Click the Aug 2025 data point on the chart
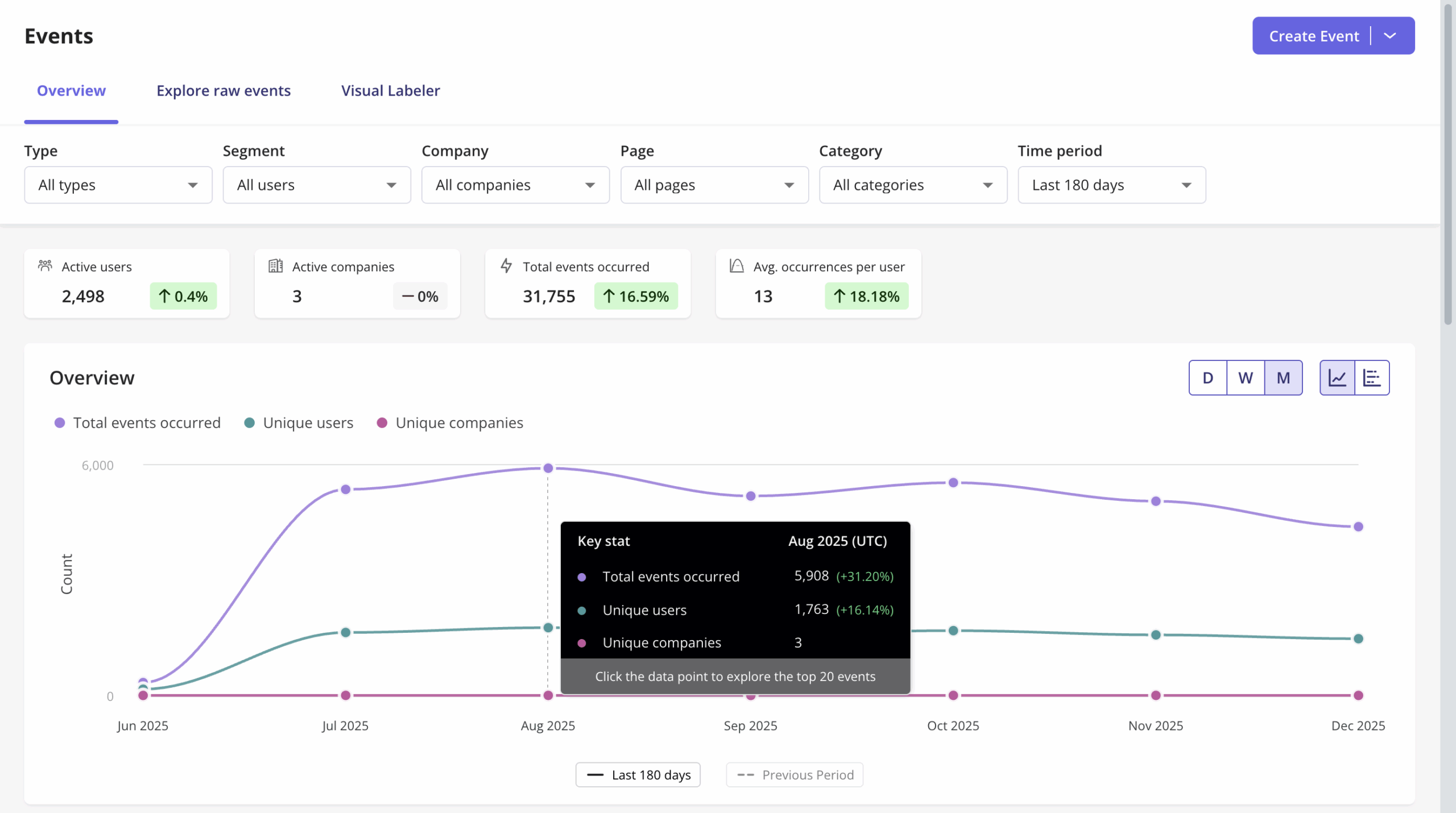The width and height of the screenshot is (1456, 813). point(548,468)
